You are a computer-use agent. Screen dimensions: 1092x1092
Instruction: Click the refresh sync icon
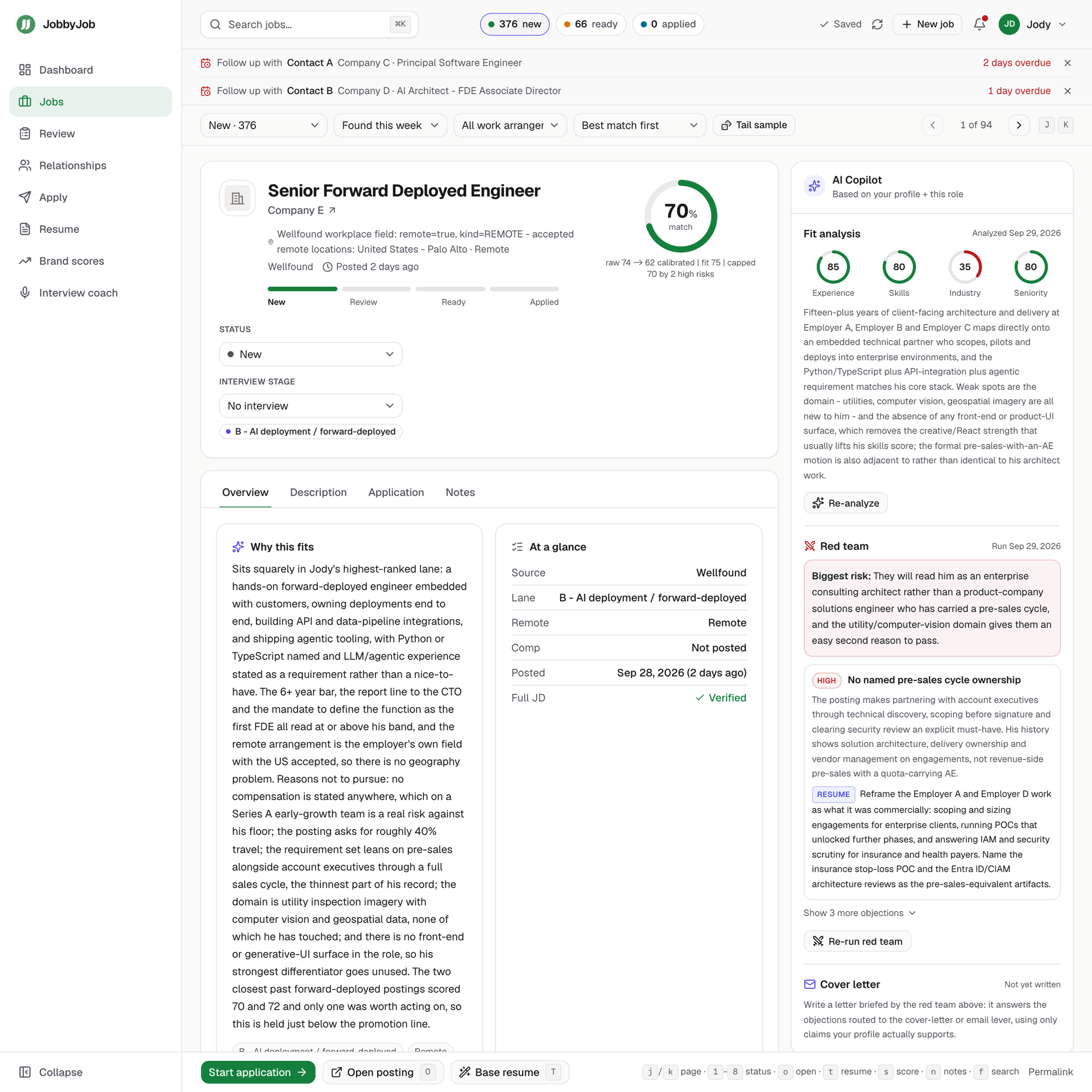877,25
